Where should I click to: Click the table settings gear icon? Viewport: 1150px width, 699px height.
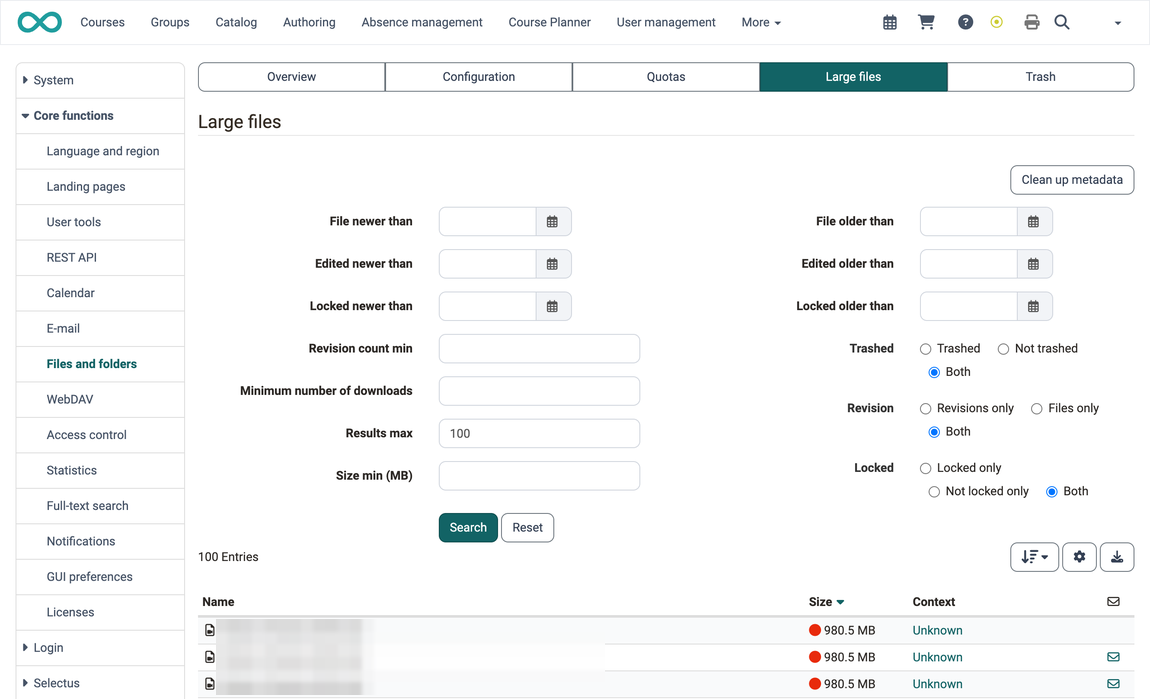pos(1079,557)
